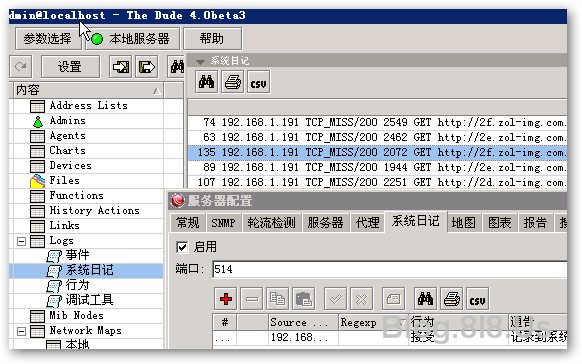
Task: Select highlighted log row with size 2072
Action: pos(377,153)
